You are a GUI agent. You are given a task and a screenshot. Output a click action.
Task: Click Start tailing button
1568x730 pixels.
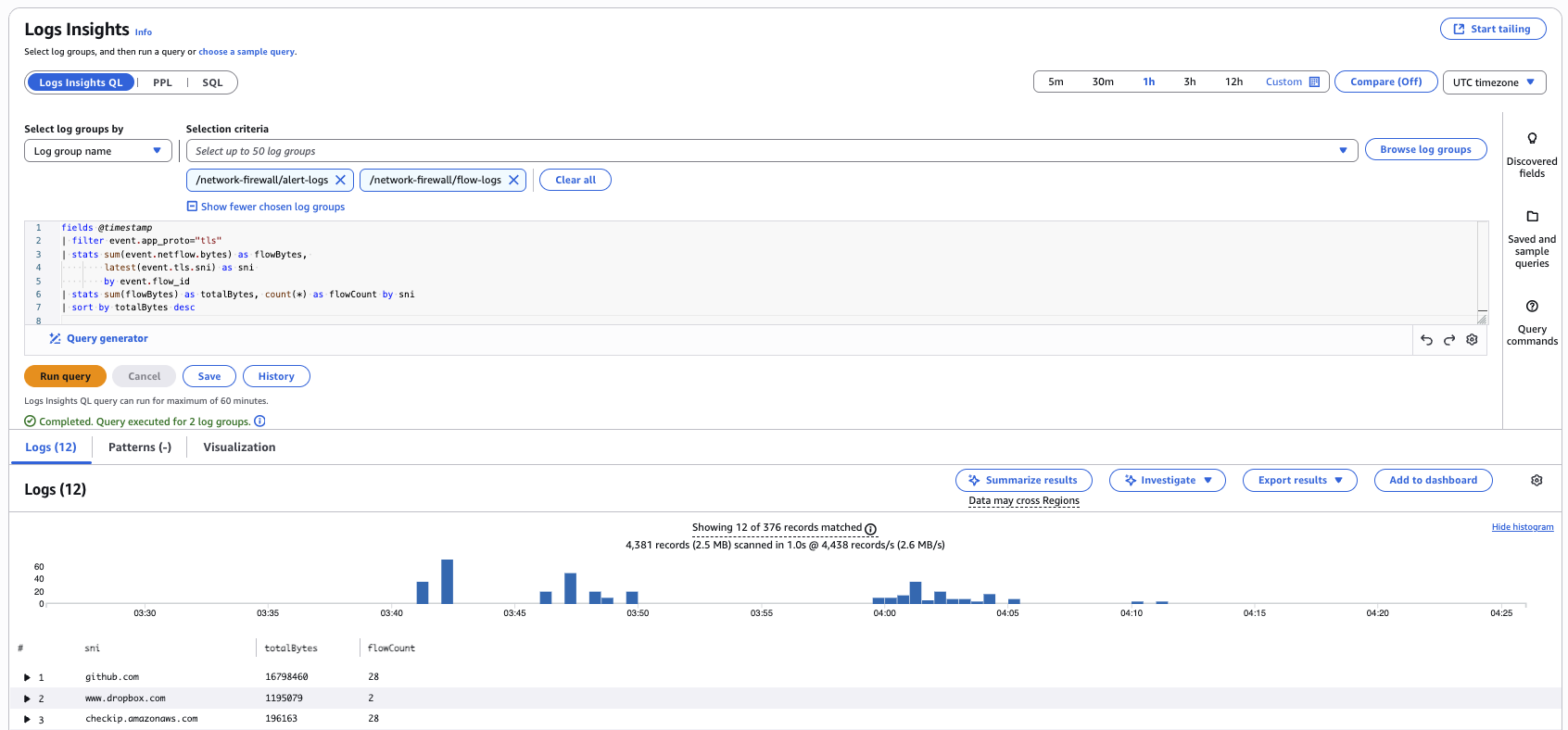click(1493, 29)
